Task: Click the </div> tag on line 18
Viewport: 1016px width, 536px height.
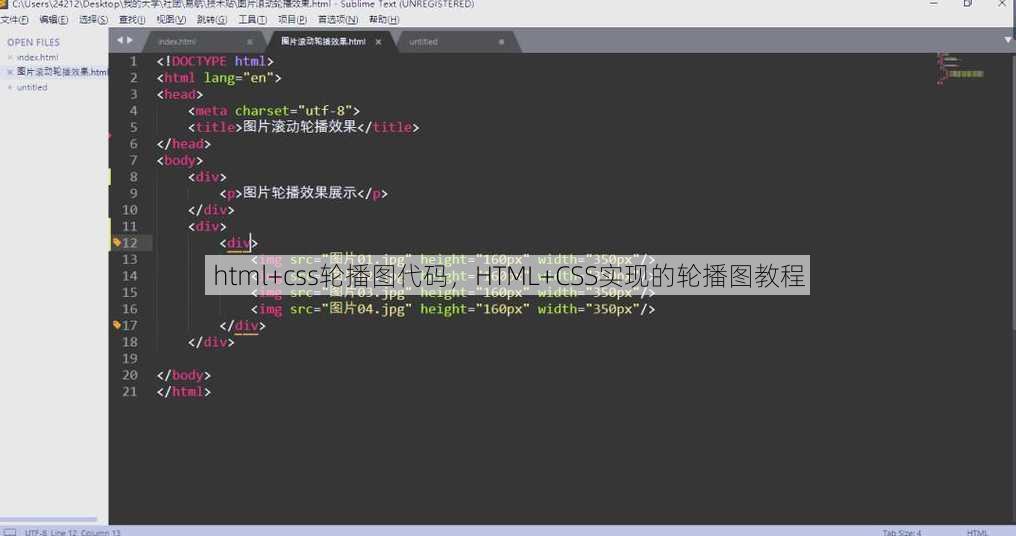Action: 211,342
